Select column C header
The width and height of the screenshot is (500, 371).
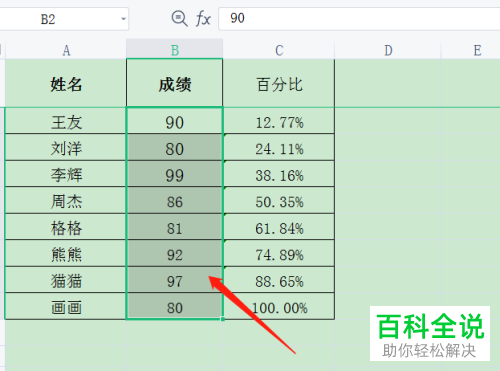279,50
